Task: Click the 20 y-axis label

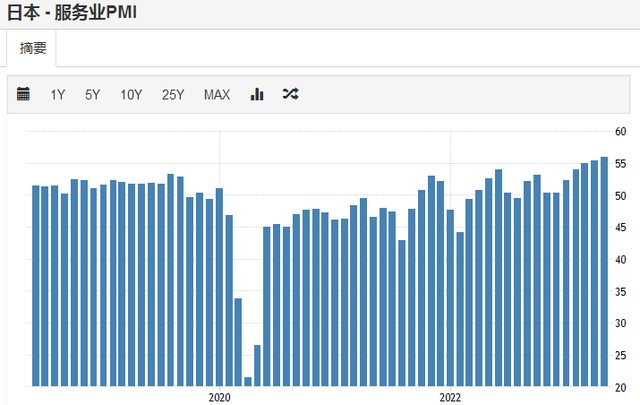Action: (620, 387)
